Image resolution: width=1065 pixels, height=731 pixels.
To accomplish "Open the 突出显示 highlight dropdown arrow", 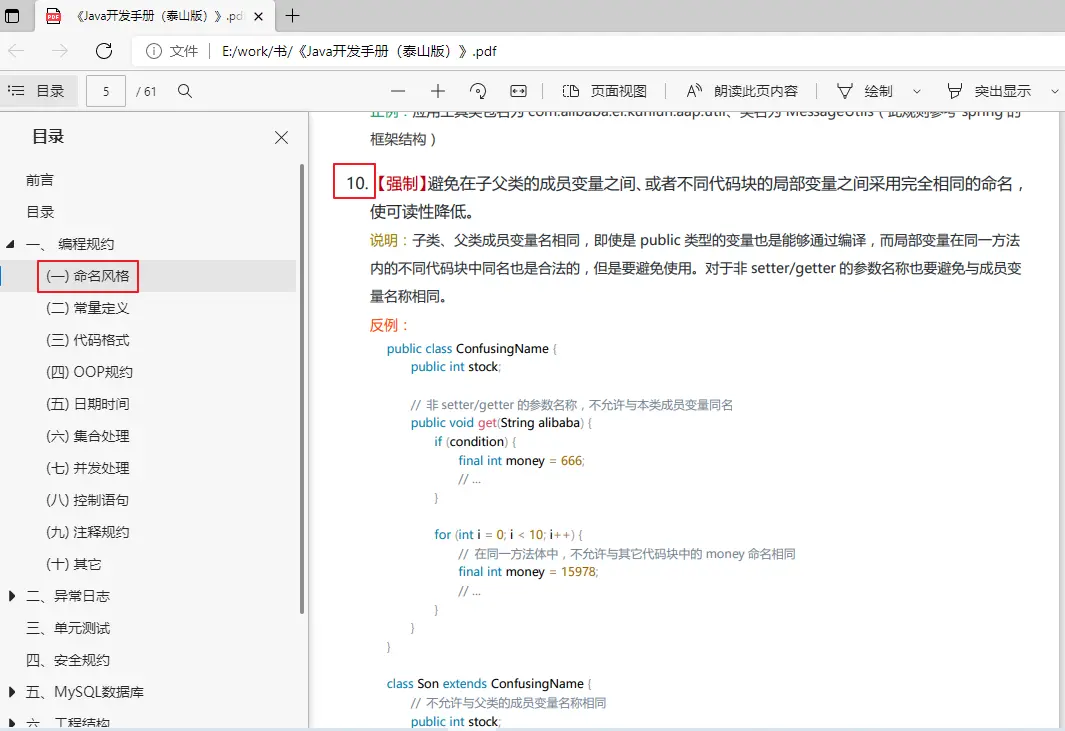I will click(x=1055, y=91).
